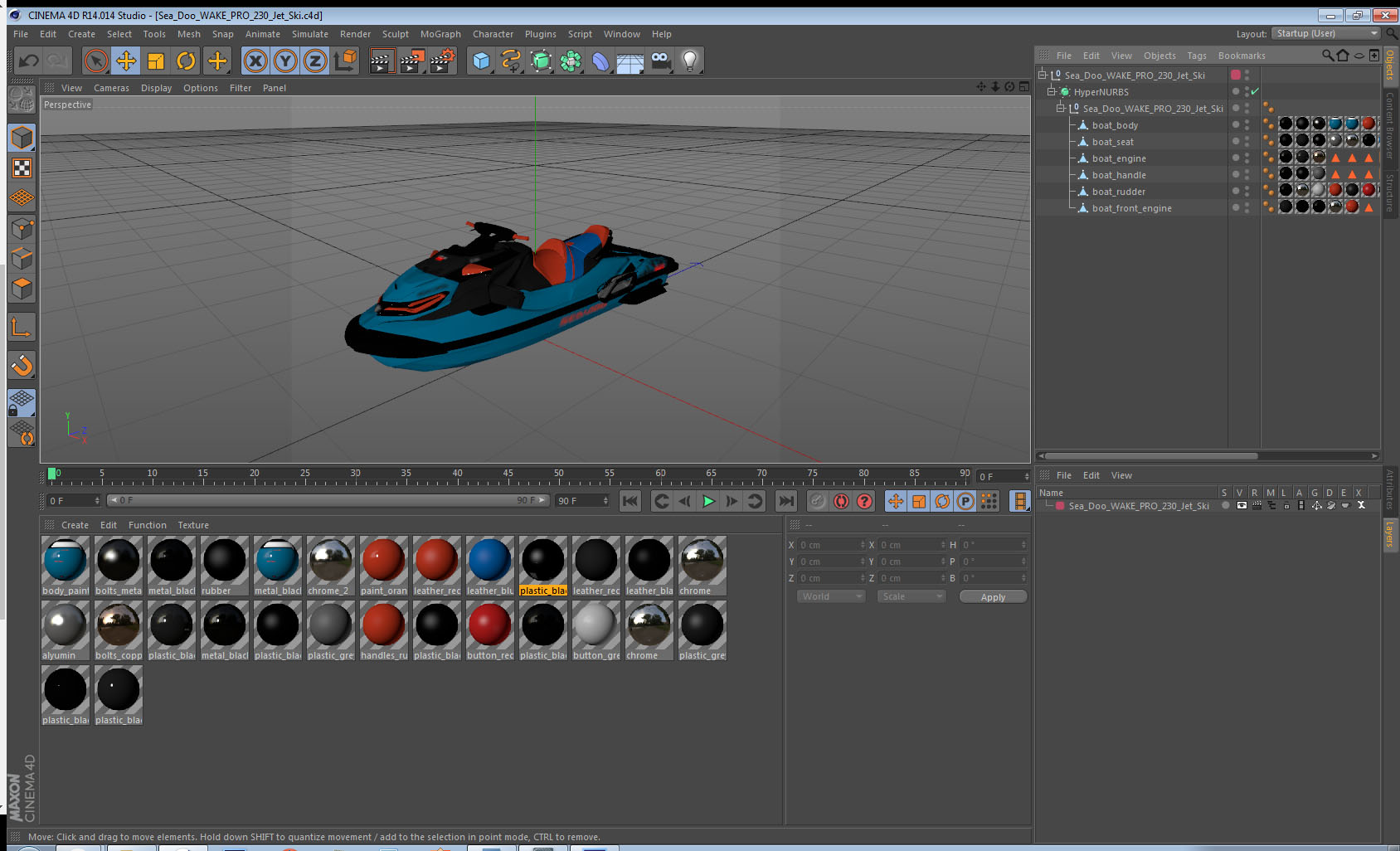Viewport: 1400px width, 851px height.
Task: Open the viewport Cameras menu
Action: 111,88
